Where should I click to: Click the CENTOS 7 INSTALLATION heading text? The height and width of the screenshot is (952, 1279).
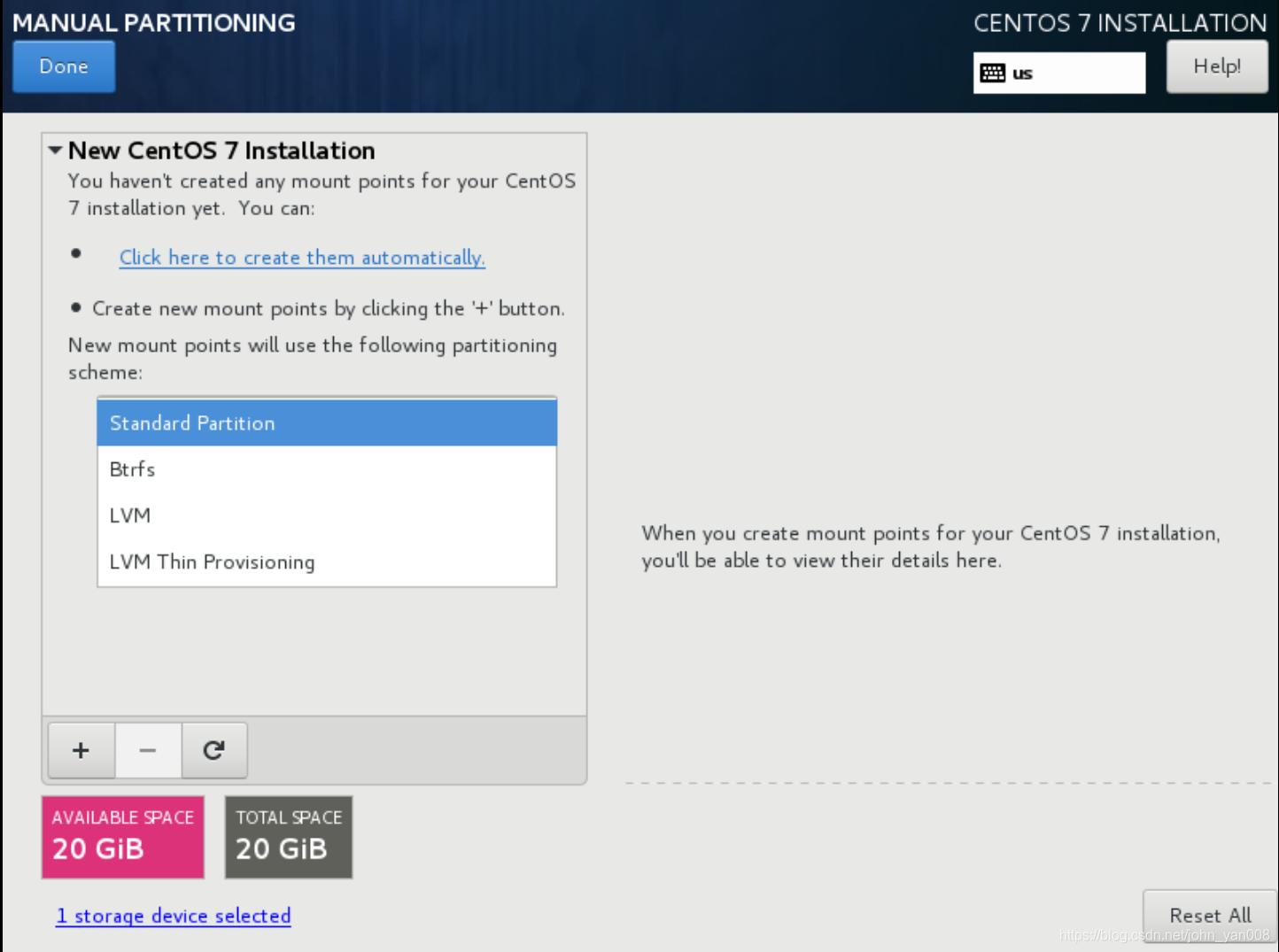click(1120, 23)
